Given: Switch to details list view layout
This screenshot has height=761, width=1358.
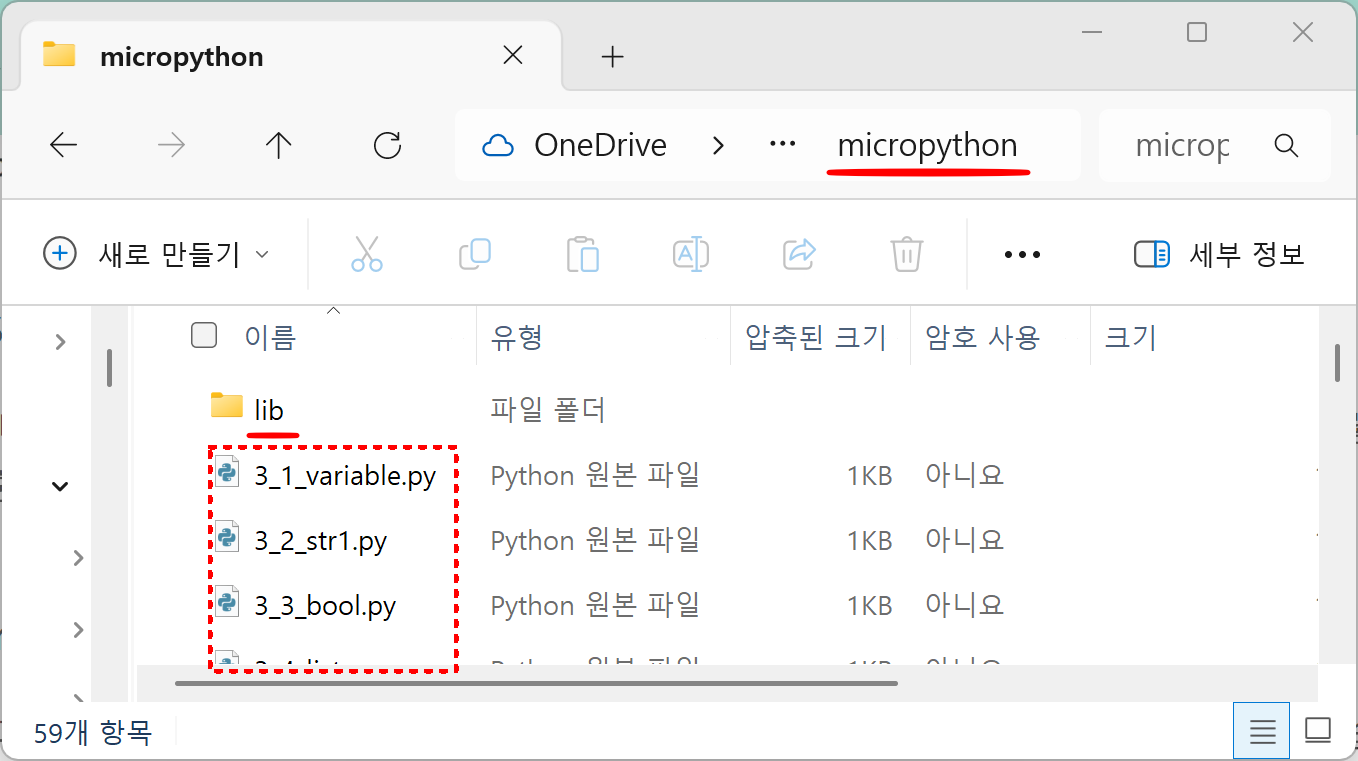Looking at the screenshot, I should (1262, 731).
